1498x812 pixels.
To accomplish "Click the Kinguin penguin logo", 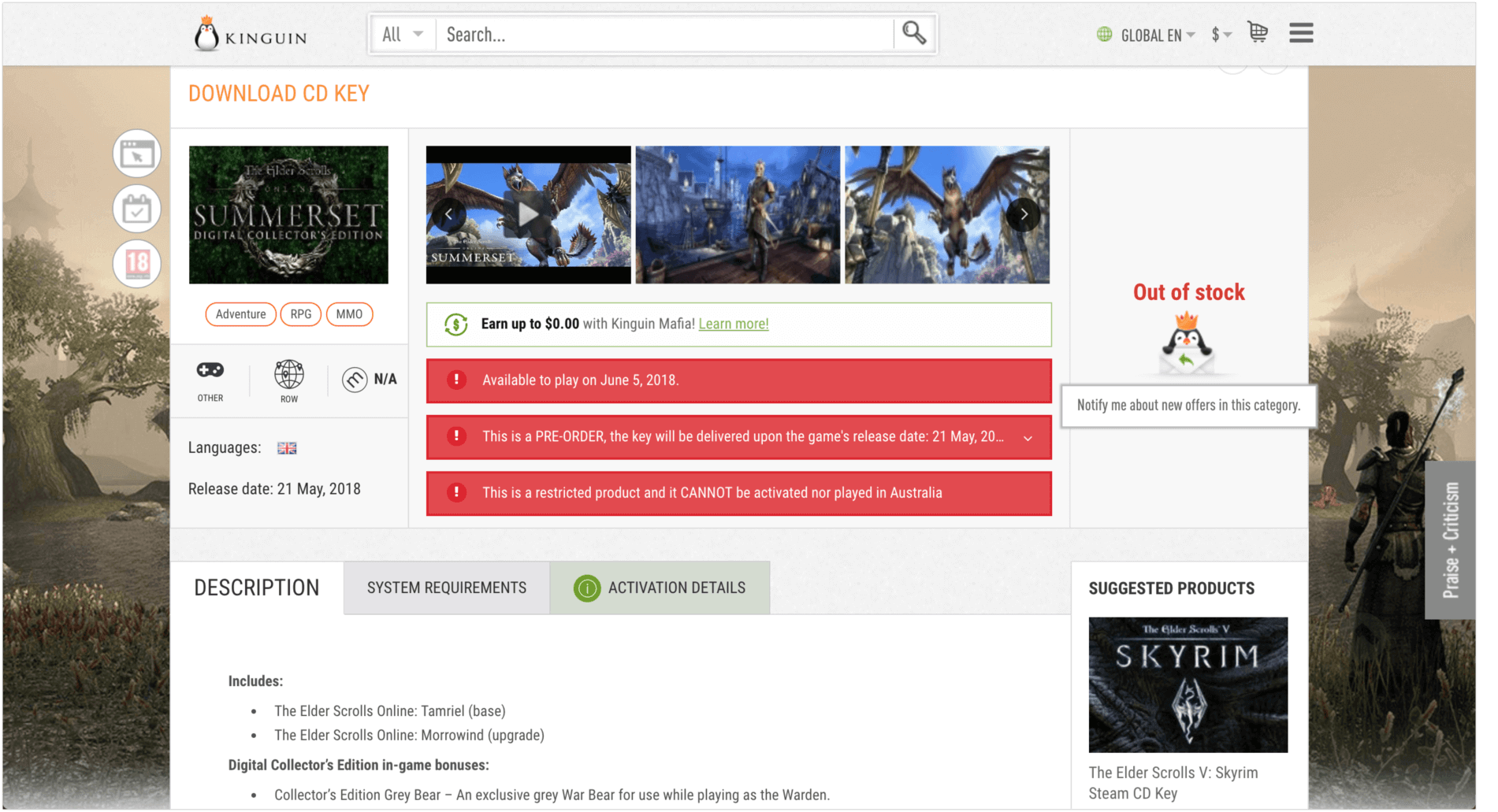I will (250, 35).
